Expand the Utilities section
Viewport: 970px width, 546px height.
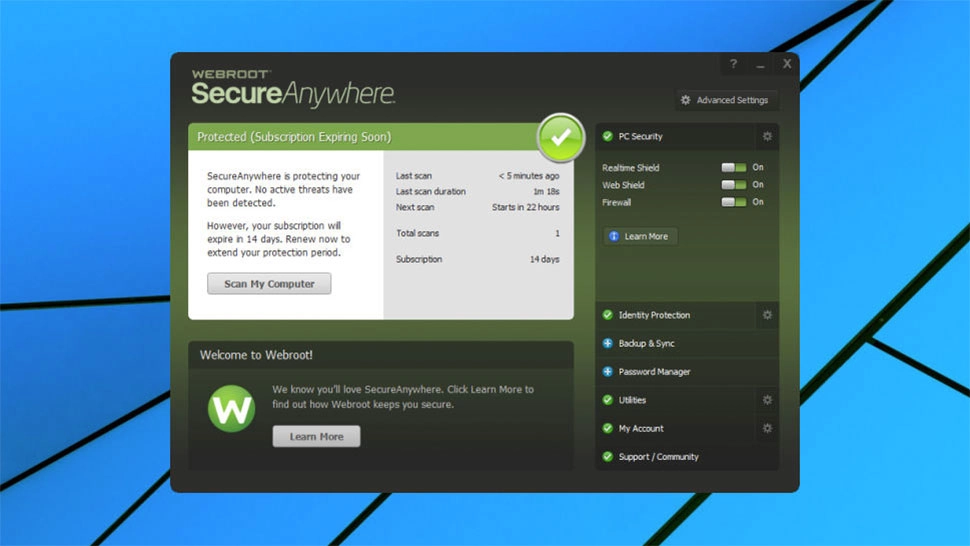click(x=676, y=400)
